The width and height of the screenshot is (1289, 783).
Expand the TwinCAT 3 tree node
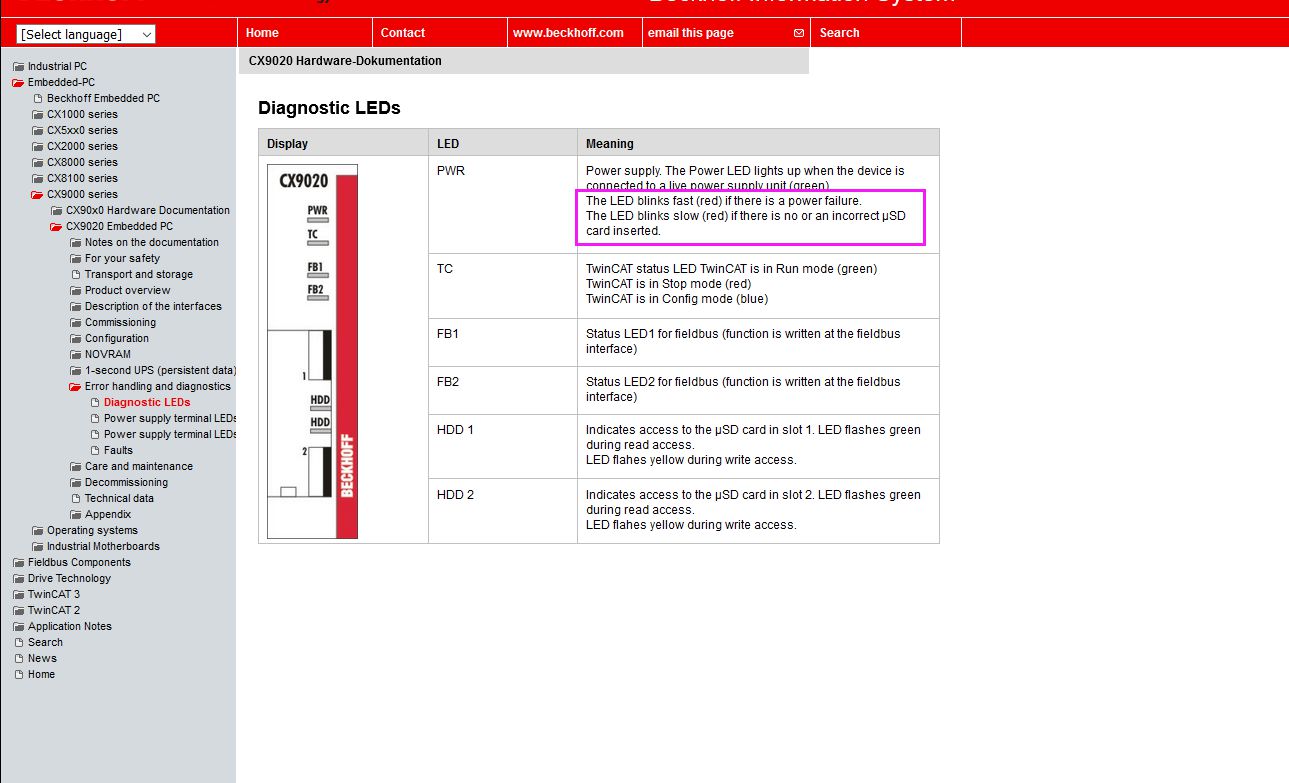click(x=18, y=595)
